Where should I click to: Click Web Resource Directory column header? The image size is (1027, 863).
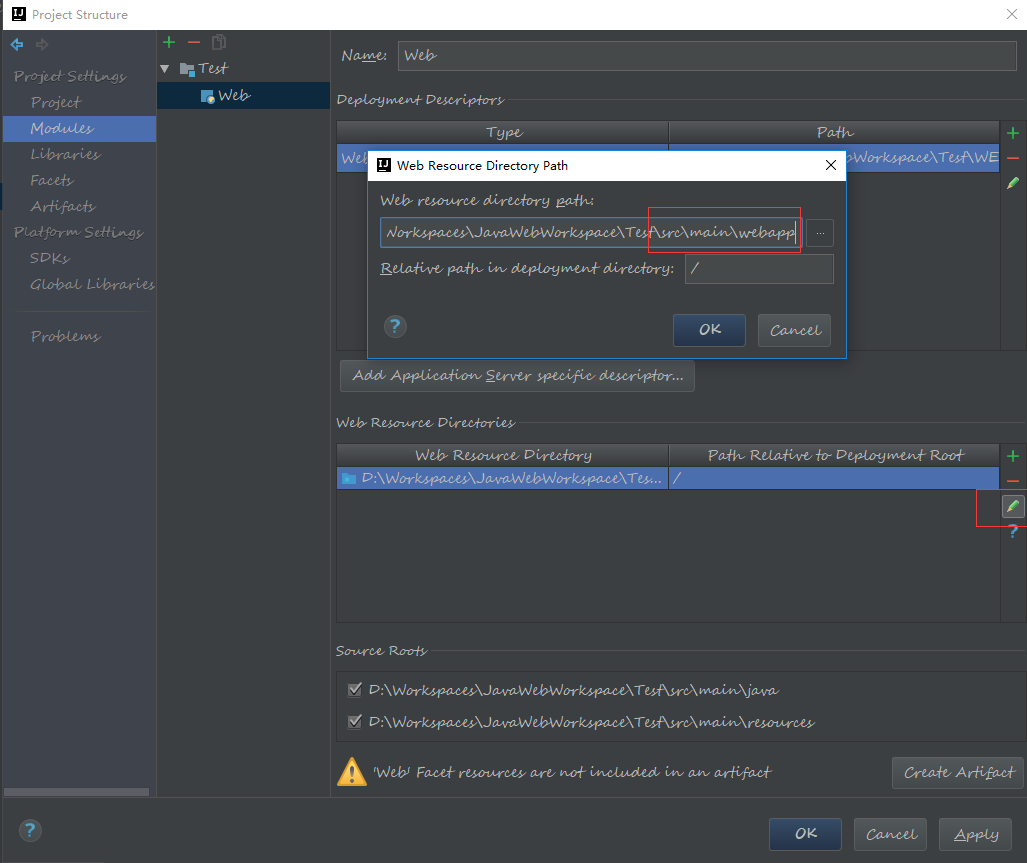(503, 456)
